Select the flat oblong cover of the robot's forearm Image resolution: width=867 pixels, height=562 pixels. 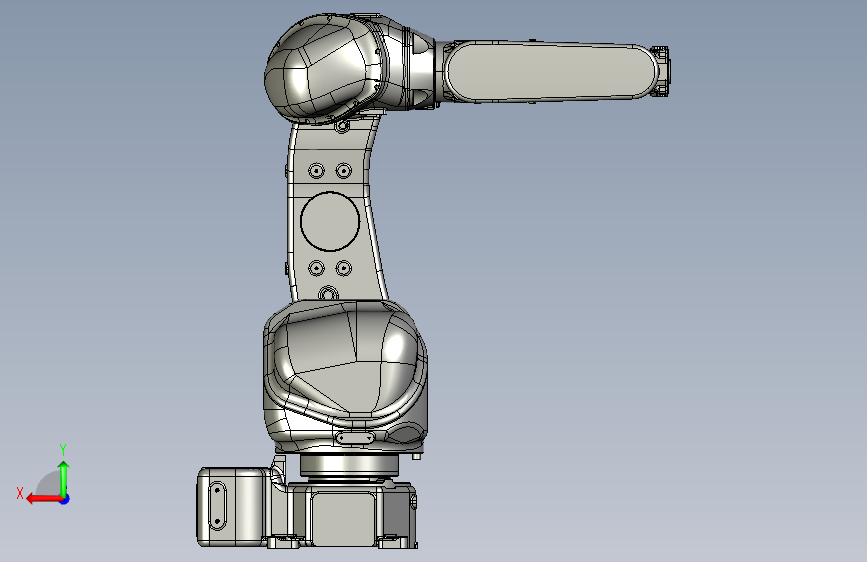click(551, 72)
